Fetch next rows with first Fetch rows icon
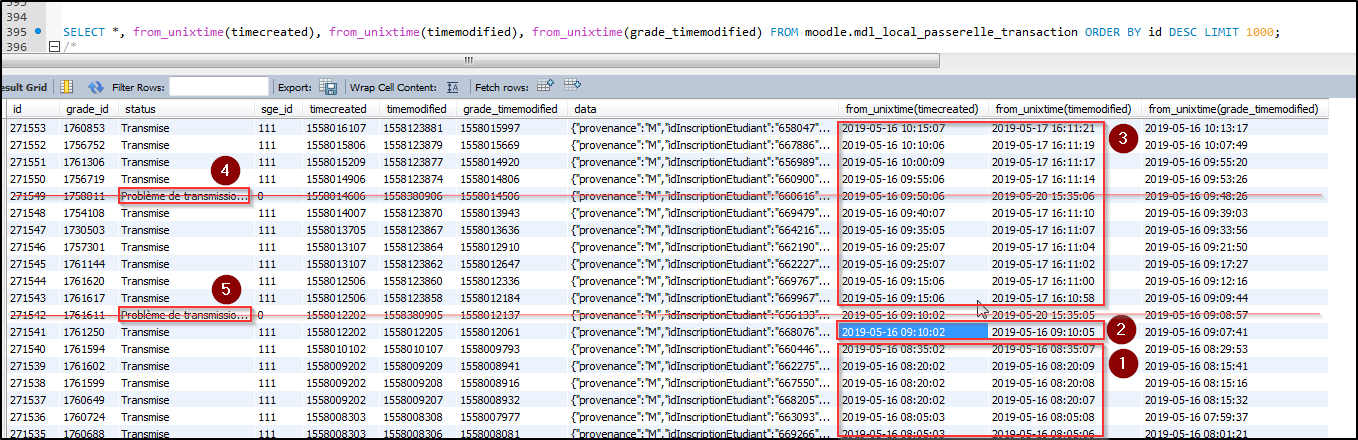Screen dimensions: 1358x440 (546, 86)
